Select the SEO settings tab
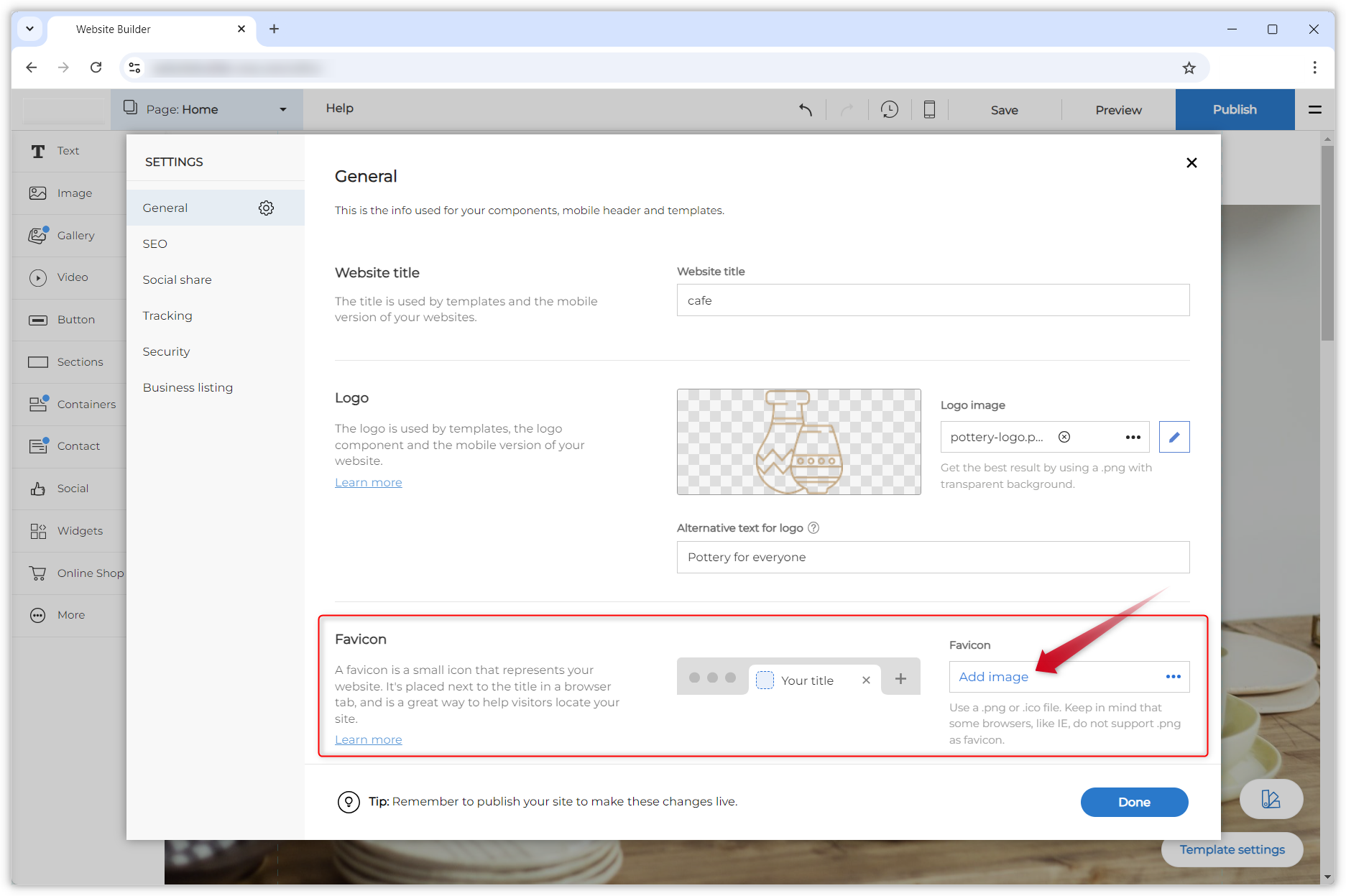Image resolution: width=1346 pixels, height=896 pixels. point(155,244)
